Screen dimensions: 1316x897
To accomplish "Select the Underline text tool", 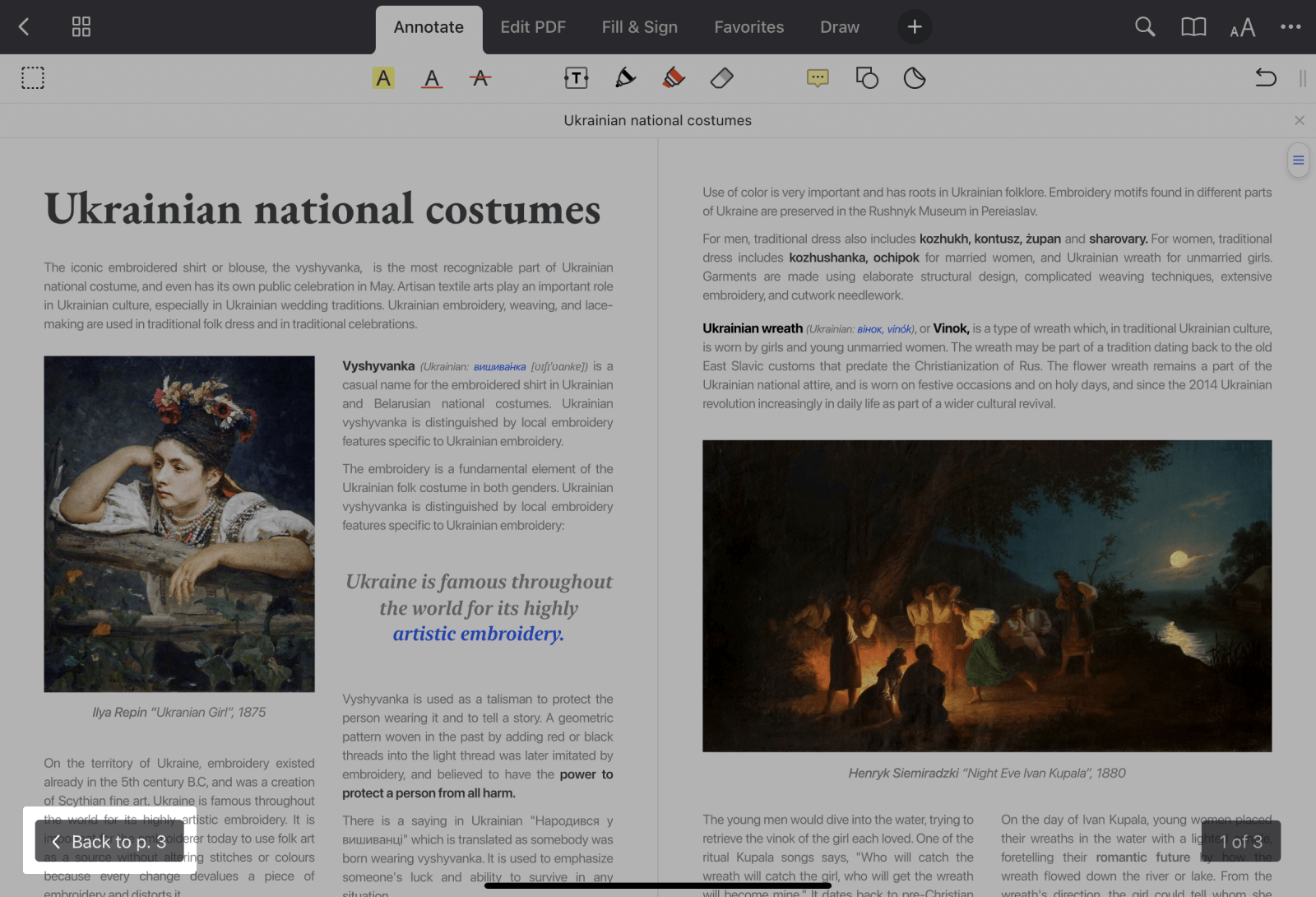I will coord(432,78).
